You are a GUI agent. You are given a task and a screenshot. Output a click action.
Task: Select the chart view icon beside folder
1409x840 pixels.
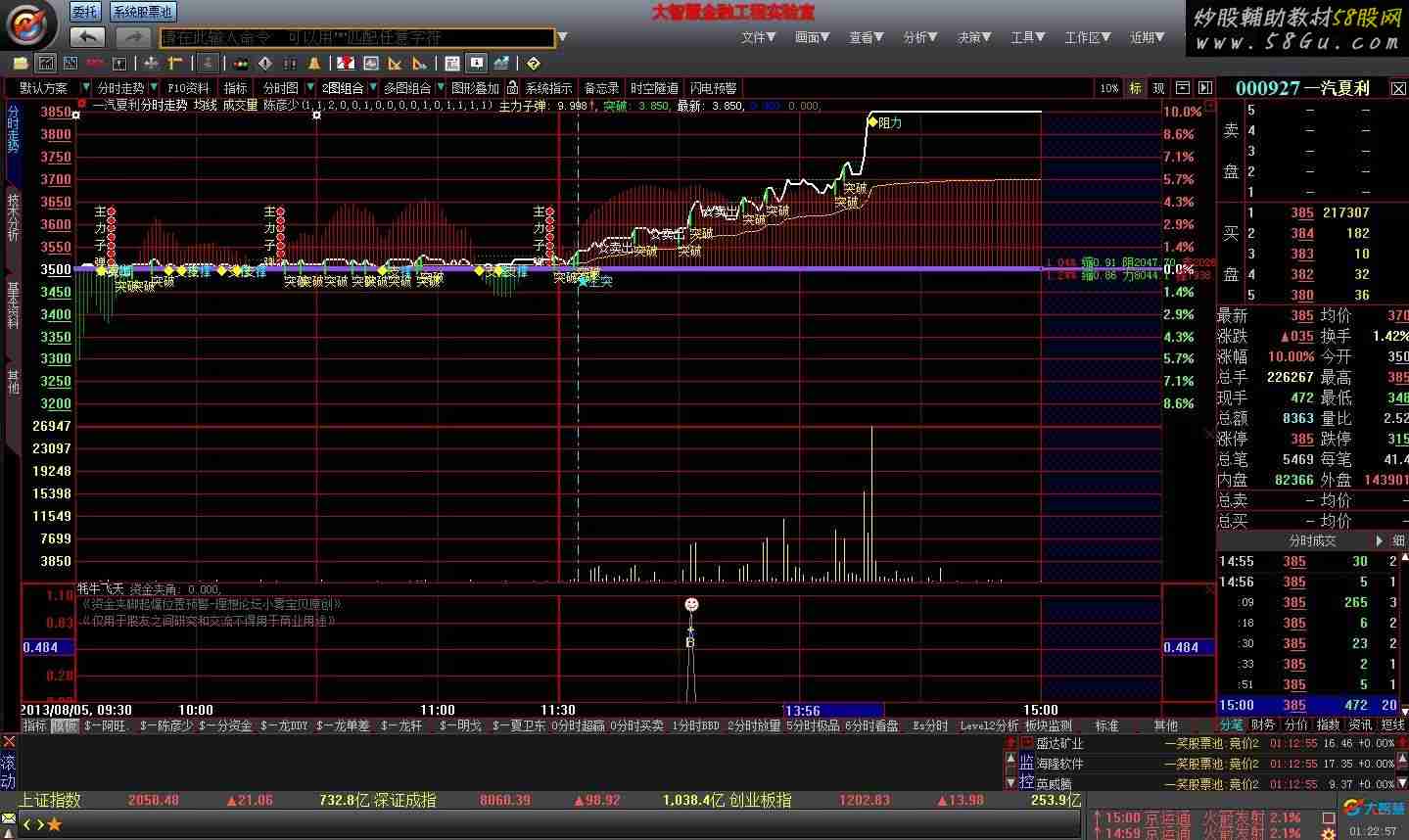point(45,64)
